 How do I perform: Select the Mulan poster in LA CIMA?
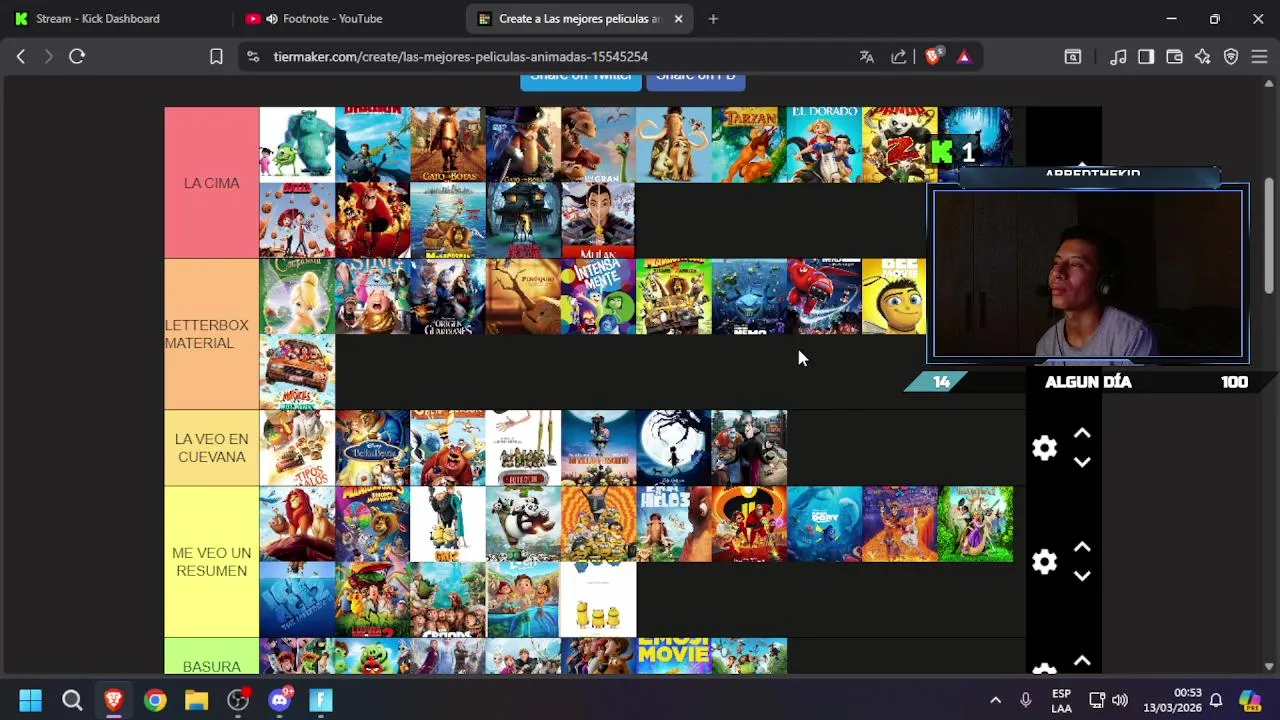598,220
